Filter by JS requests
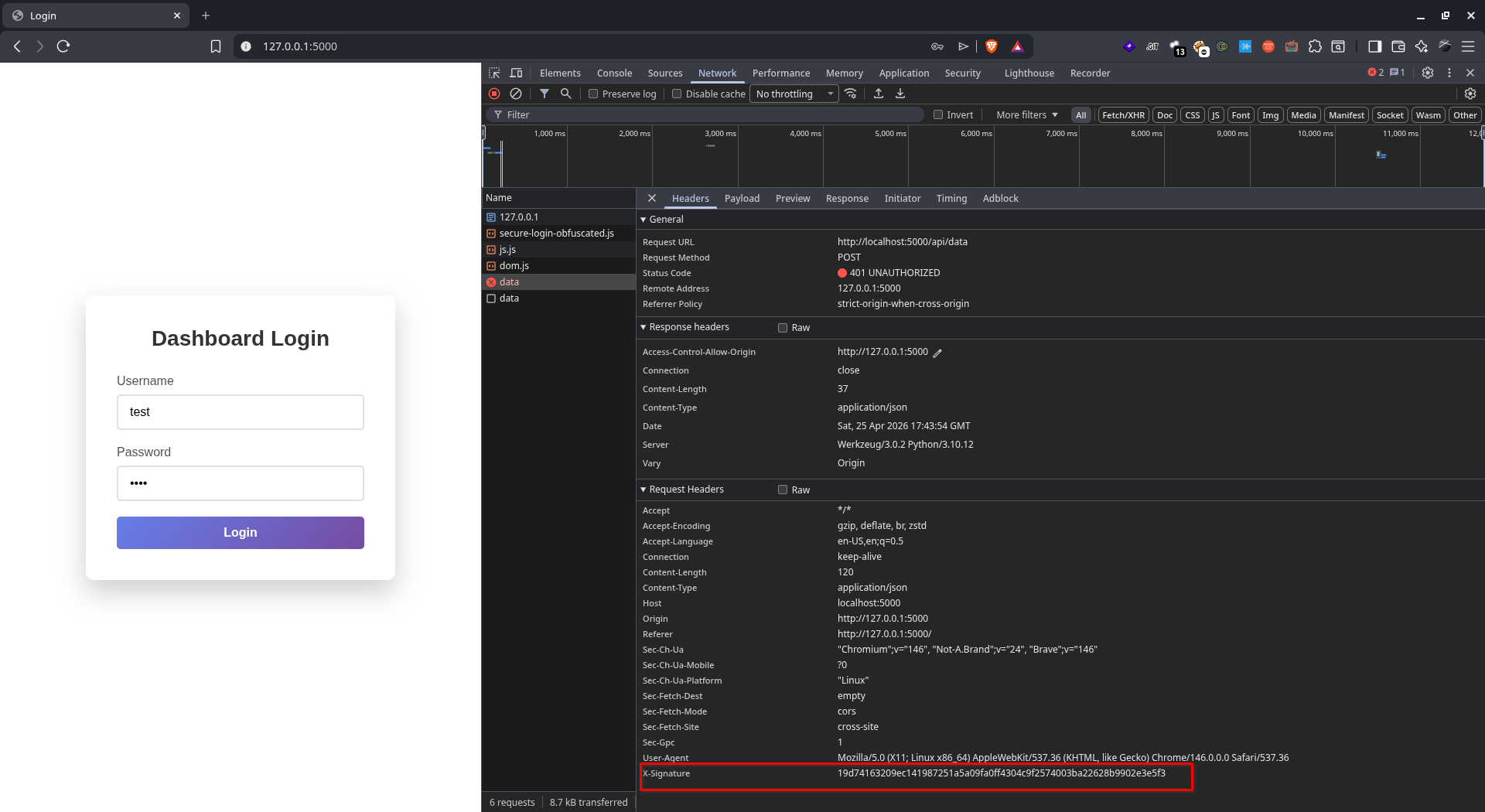 [x=1215, y=115]
